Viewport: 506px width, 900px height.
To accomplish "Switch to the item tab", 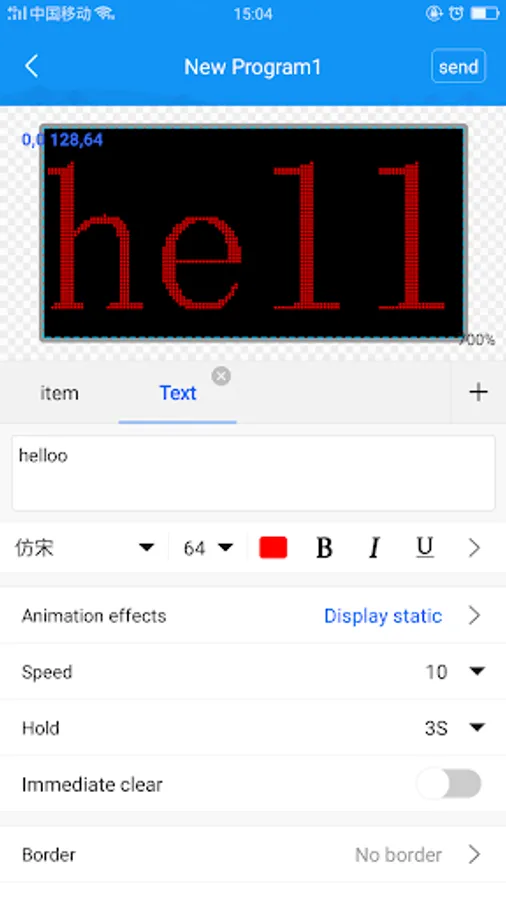I will 59,393.
